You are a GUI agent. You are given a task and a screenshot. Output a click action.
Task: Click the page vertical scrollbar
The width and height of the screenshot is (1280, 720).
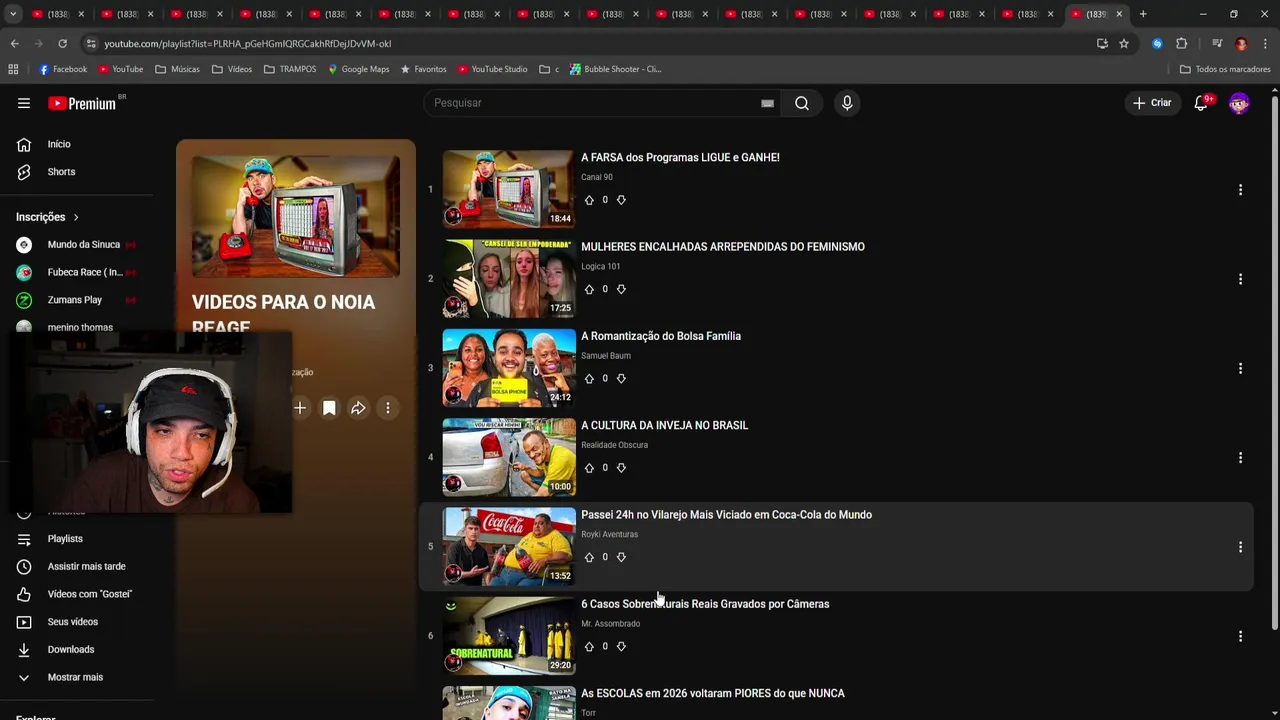pyautogui.click(x=1274, y=365)
